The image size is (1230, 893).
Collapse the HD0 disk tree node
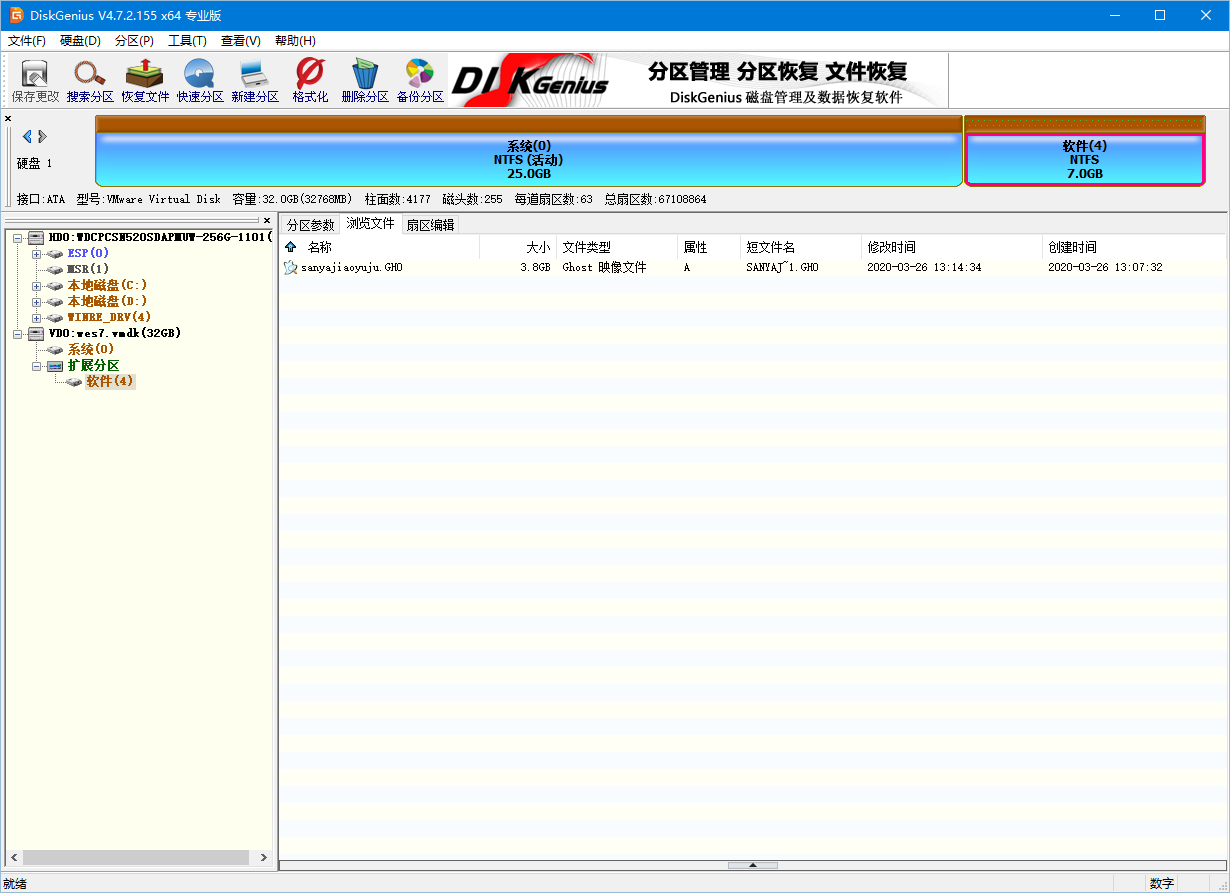tap(18, 237)
